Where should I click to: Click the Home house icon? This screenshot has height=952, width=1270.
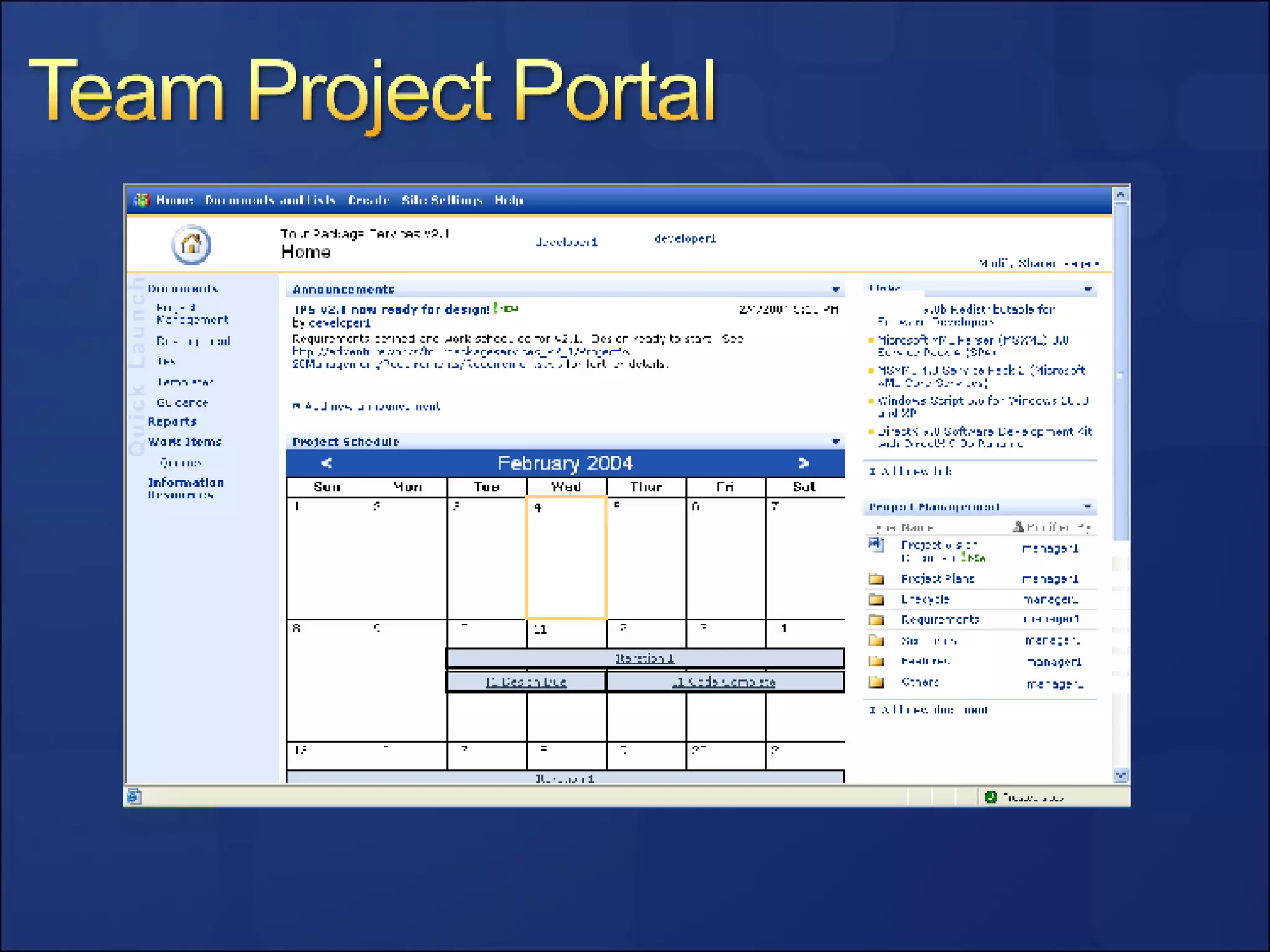point(191,245)
